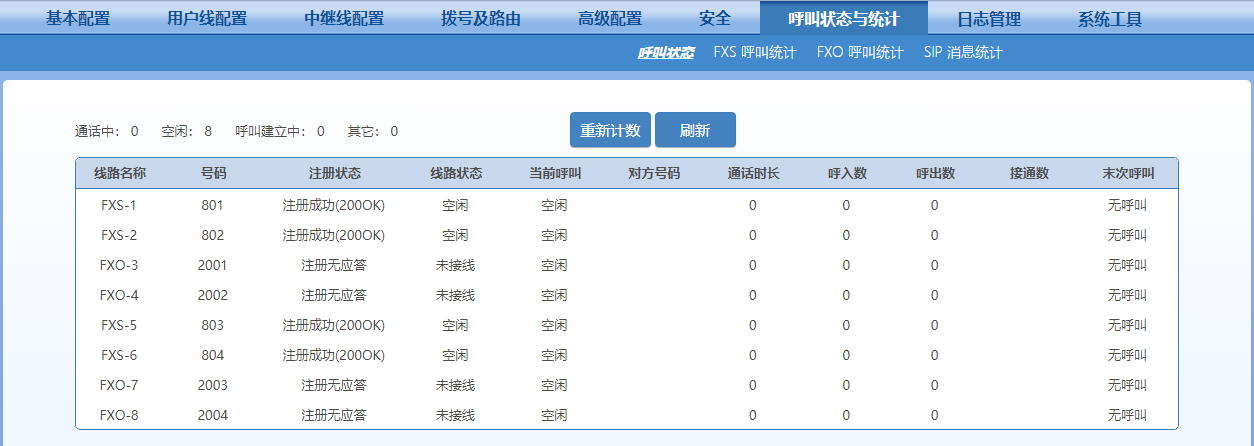Switch to 用户线配置 tab
Image resolution: width=1254 pixels, height=446 pixels.
[x=207, y=19]
